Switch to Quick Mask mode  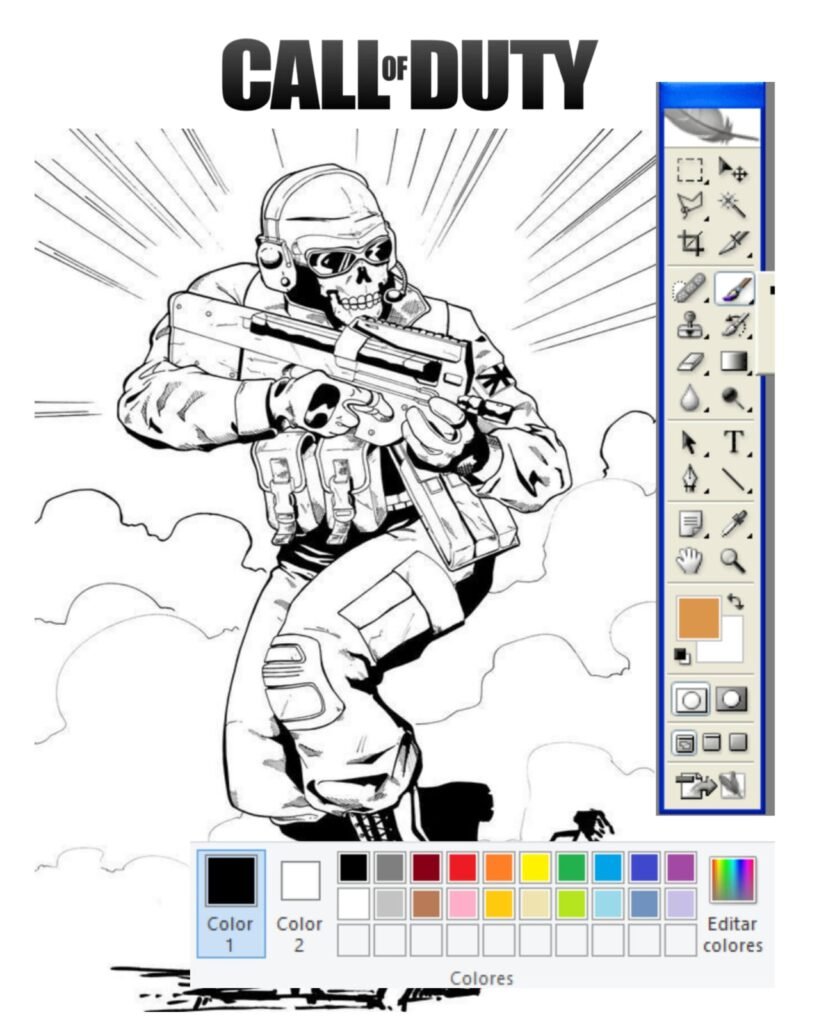(x=731, y=699)
